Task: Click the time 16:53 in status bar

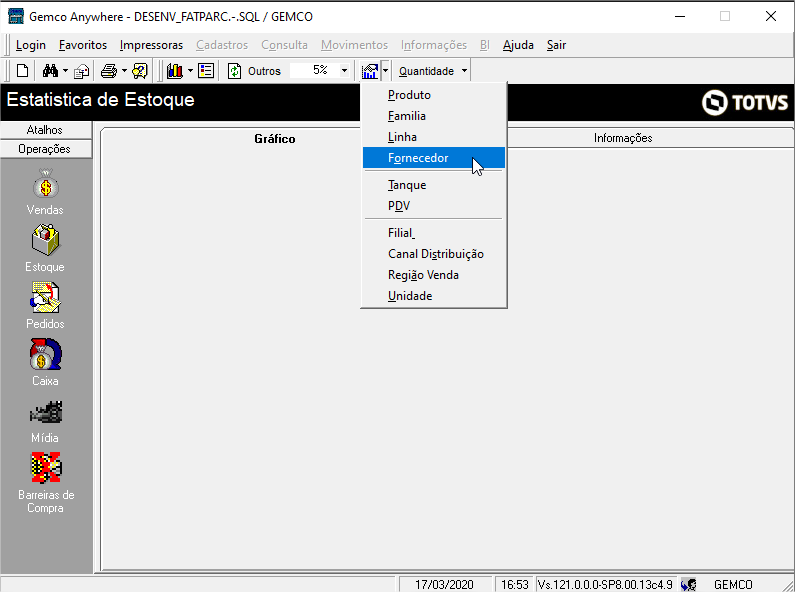Action: coord(515,585)
